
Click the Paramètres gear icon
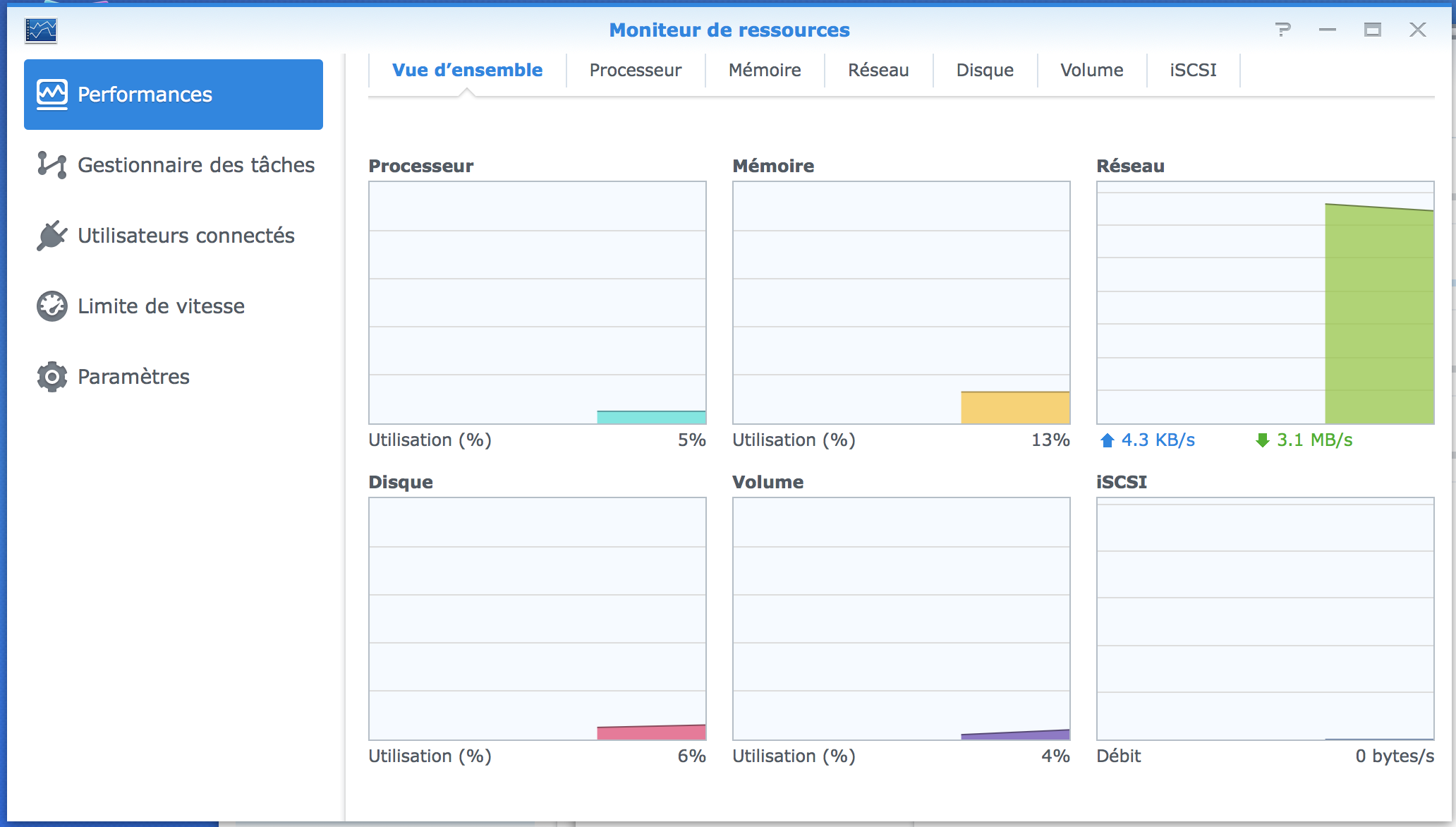coord(52,377)
